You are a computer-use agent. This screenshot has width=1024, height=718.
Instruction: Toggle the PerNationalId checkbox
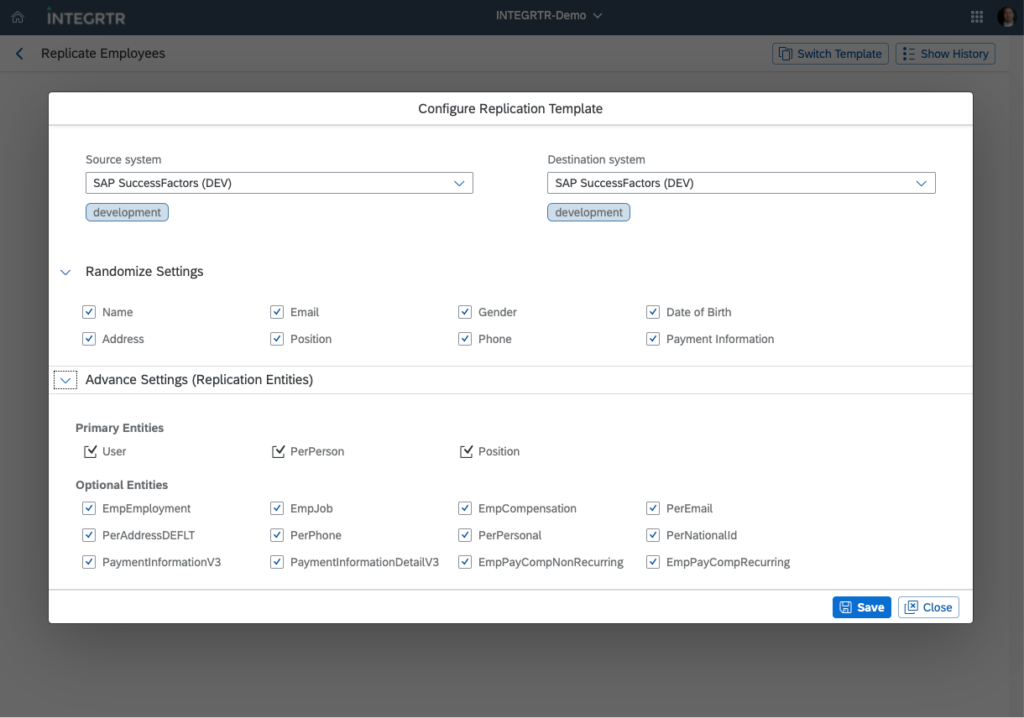[653, 535]
